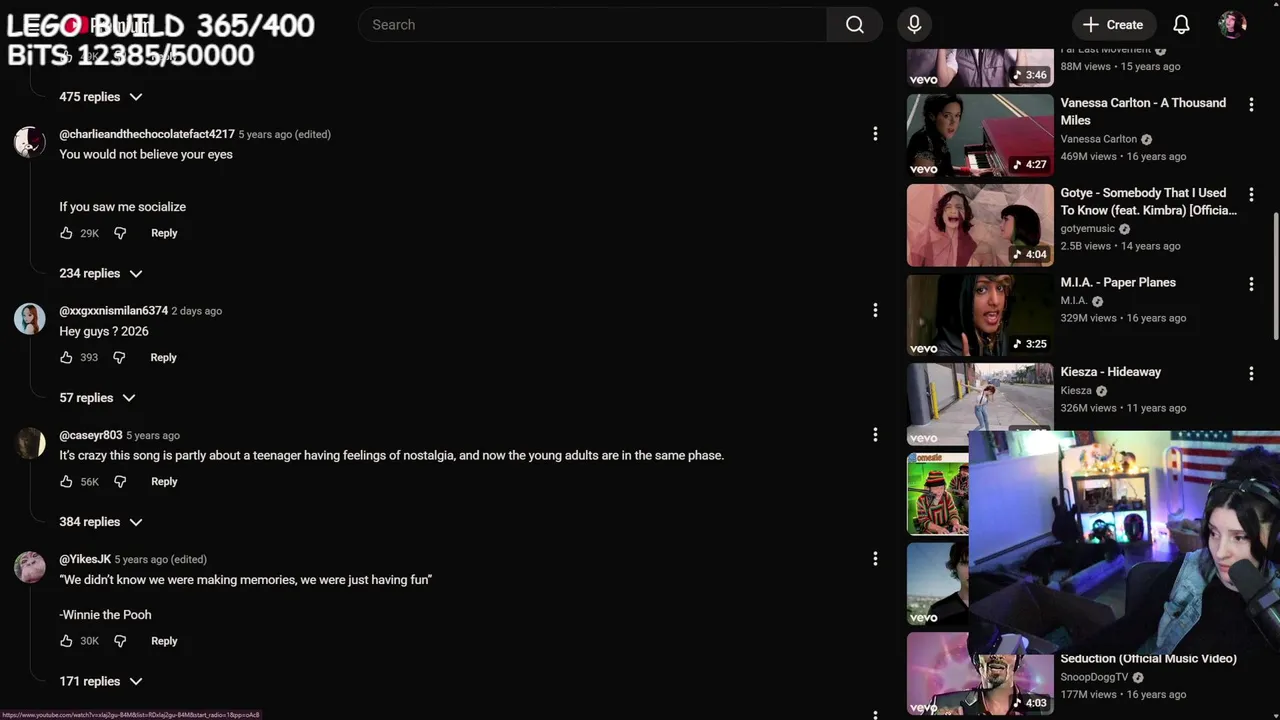Image resolution: width=1280 pixels, height=720 pixels.
Task: Open the 3:46 video thumbnail at top
Action: [980, 67]
